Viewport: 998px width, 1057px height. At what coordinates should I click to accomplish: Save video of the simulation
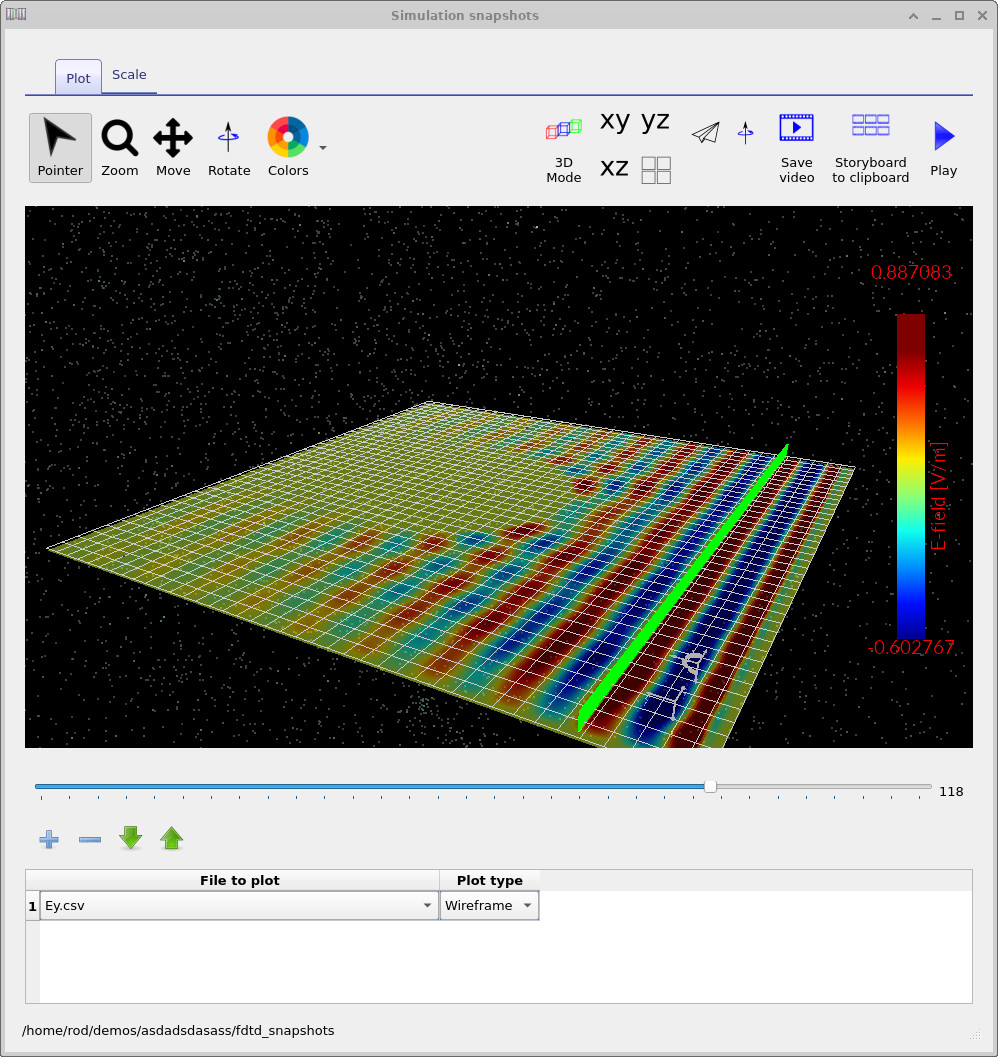[x=796, y=149]
